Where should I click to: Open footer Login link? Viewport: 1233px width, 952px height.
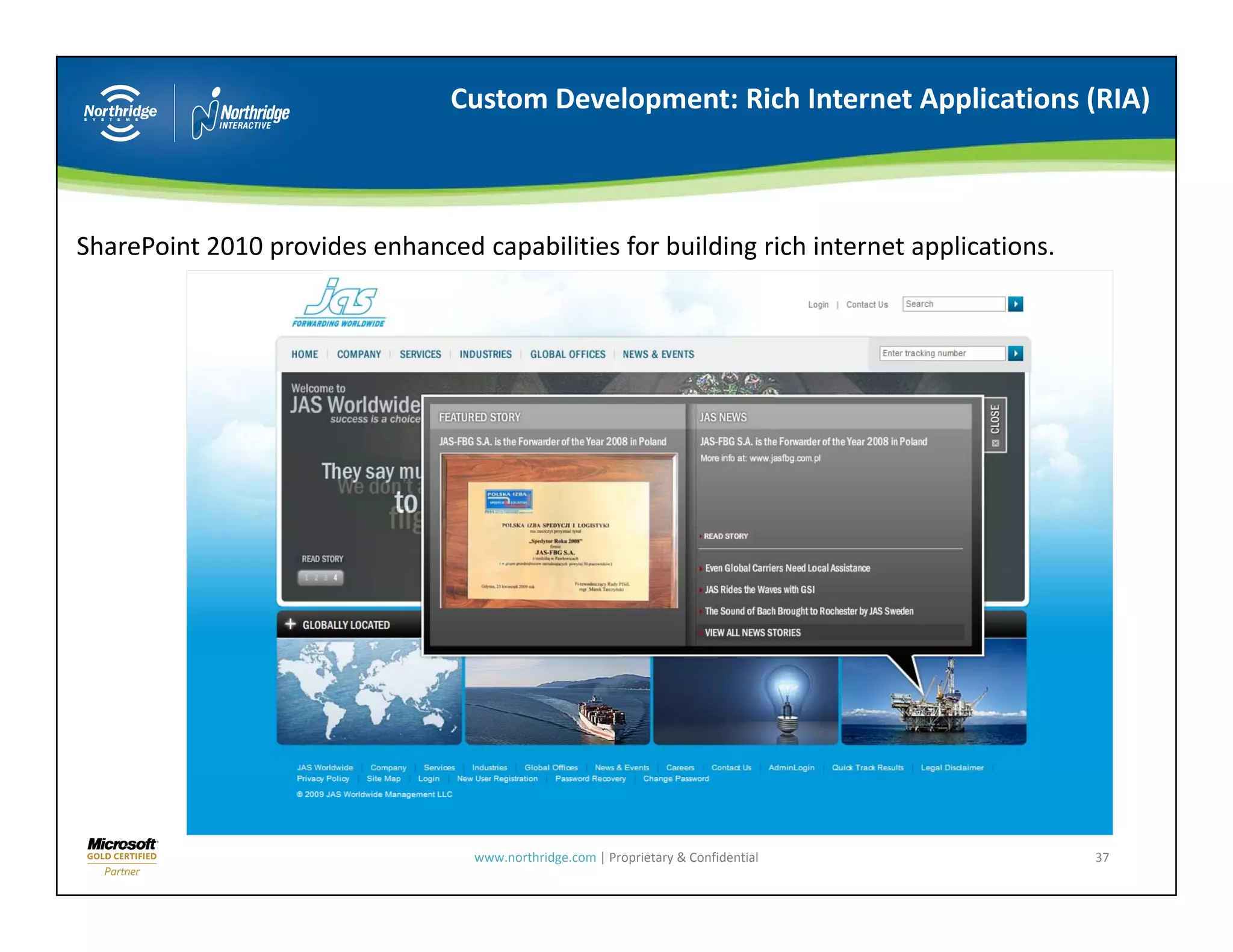[429, 779]
